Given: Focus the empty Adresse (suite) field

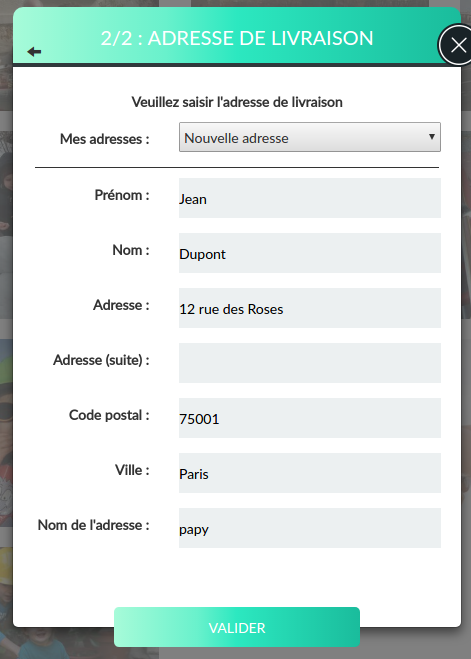Looking at the screenshot, I should pos(310,363).
